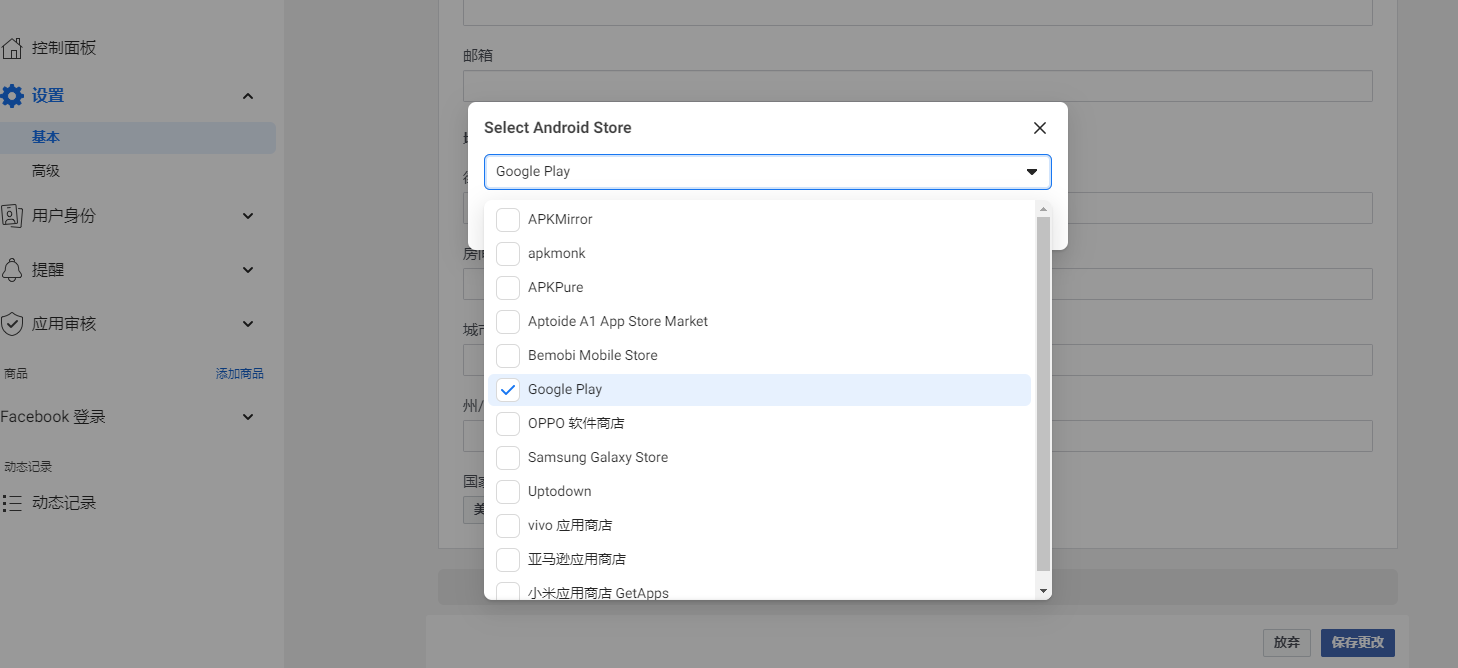Open 动态记录 sidebar item
This screenshot has height=668, width=1458.
click(64, 503)
